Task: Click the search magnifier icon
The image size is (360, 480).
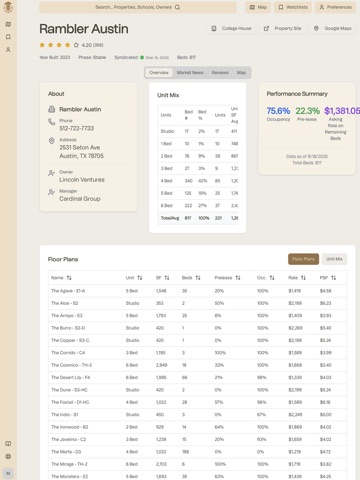Action: [177, 7]
